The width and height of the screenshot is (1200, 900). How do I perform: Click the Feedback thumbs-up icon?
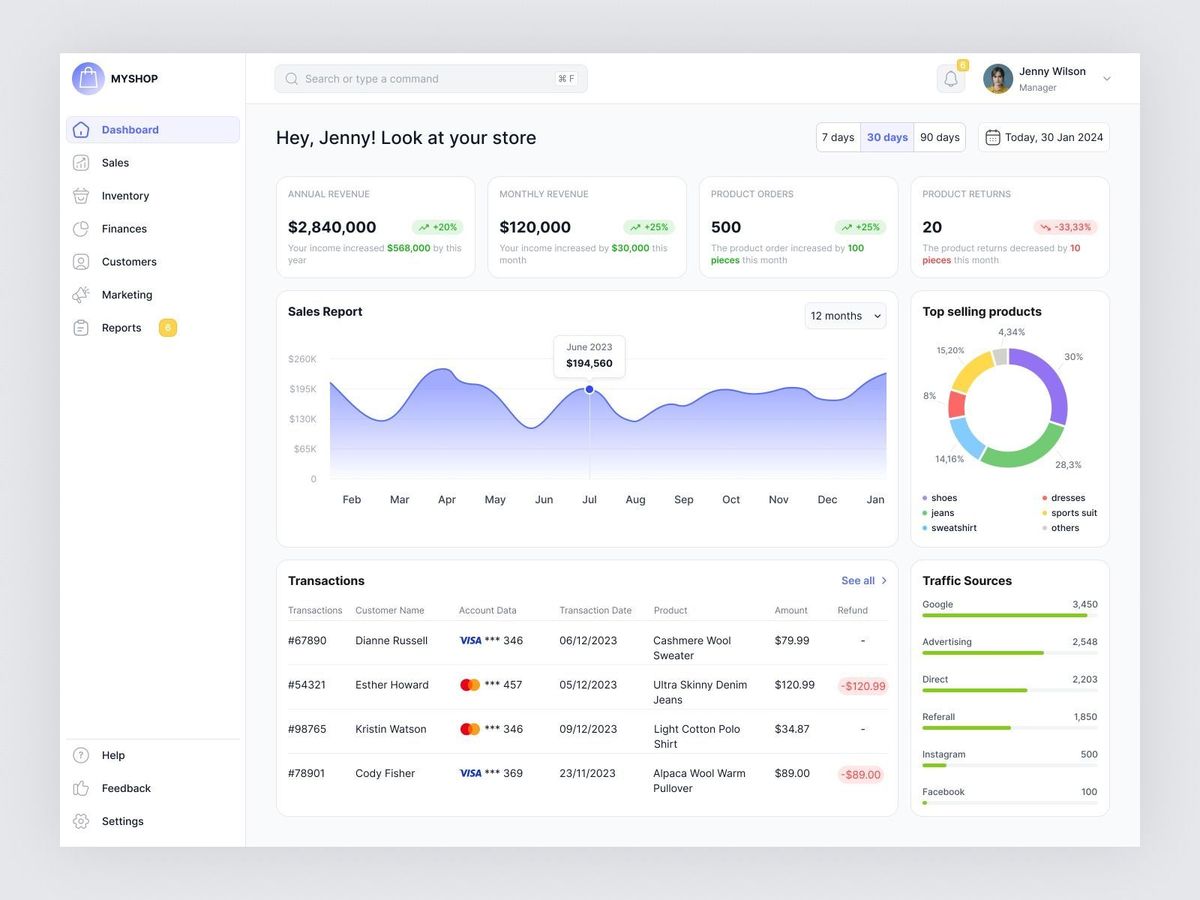point(81,788)
